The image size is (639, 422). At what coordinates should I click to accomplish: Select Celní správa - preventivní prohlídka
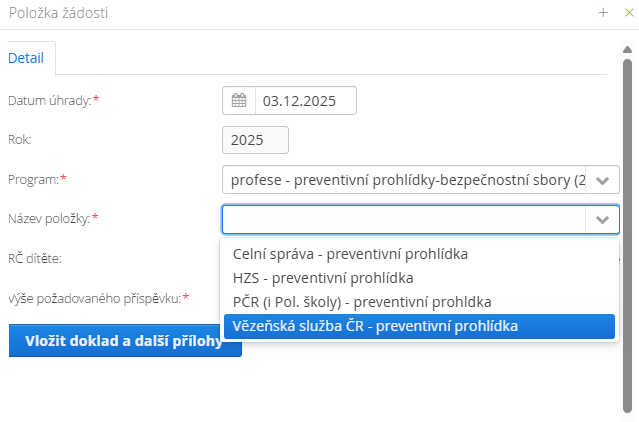[x=350, y=253]
